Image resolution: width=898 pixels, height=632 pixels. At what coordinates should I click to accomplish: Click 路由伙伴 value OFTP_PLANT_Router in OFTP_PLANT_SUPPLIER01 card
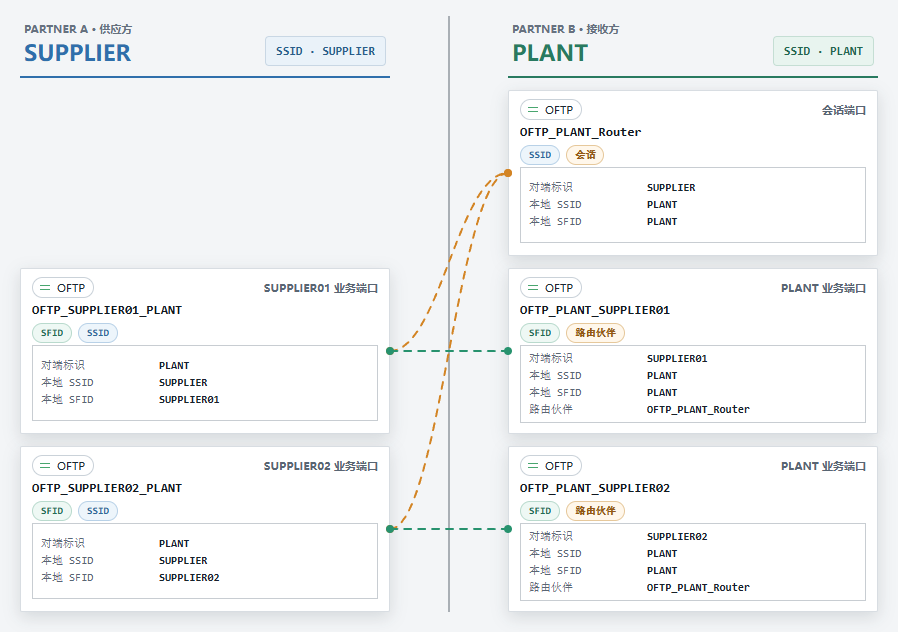click(x=698, y=410)
